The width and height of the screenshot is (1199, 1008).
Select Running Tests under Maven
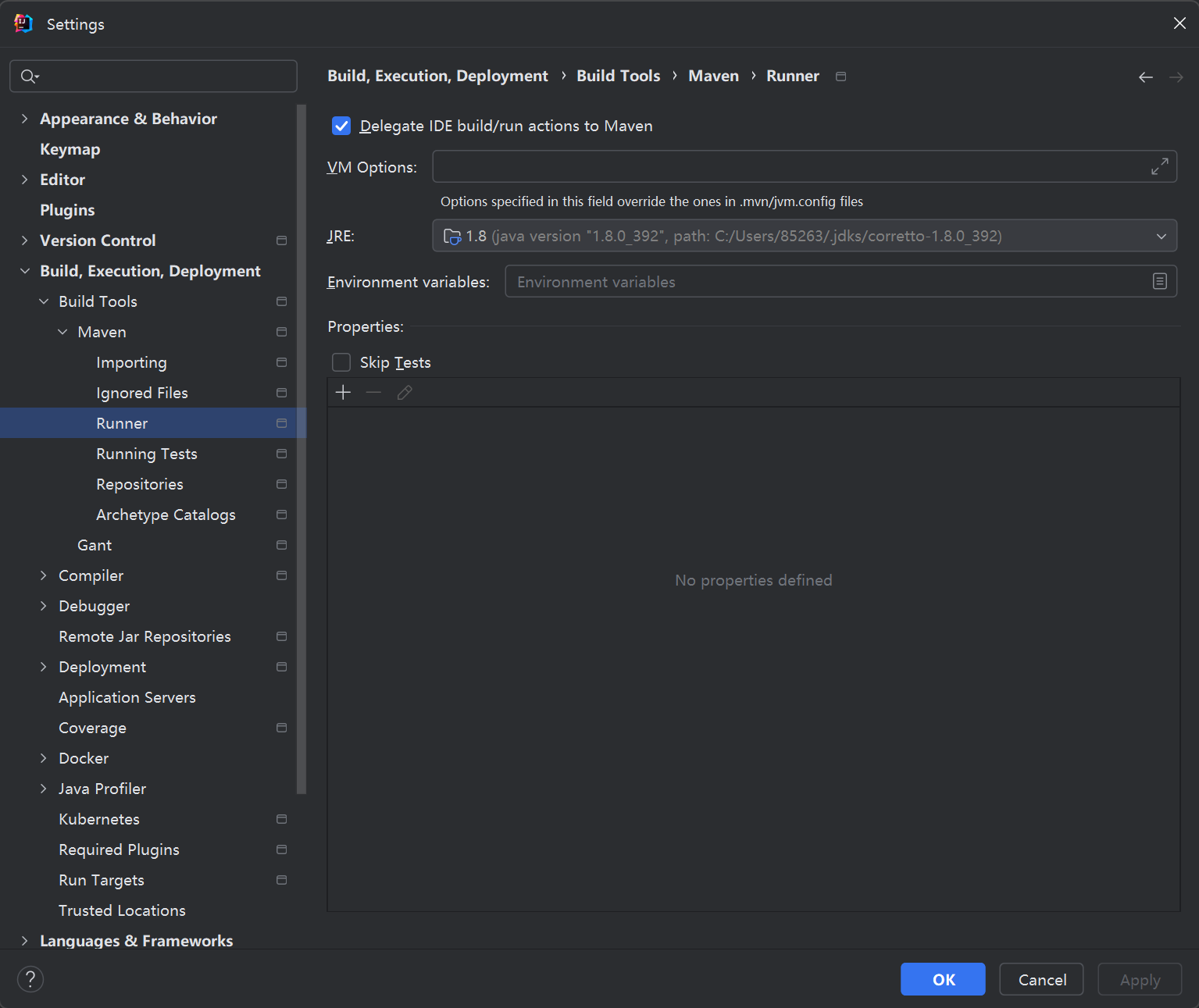pos(147,454)
